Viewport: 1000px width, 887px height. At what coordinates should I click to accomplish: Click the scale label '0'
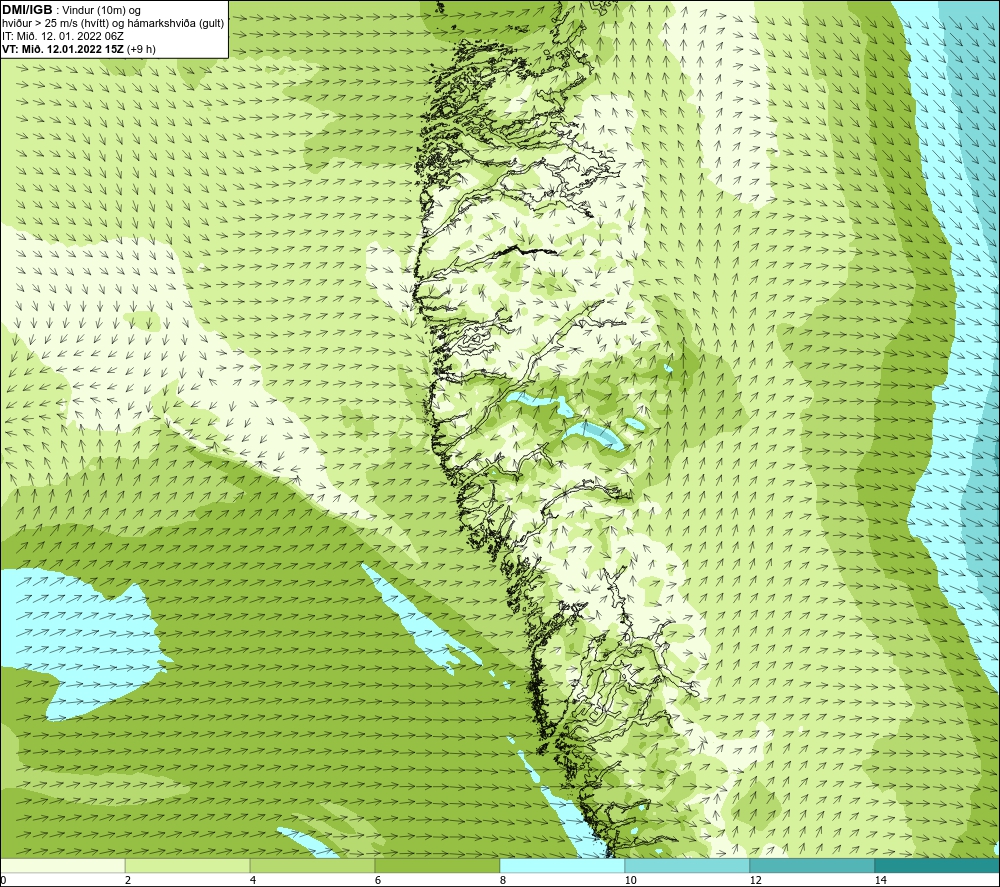3,881
